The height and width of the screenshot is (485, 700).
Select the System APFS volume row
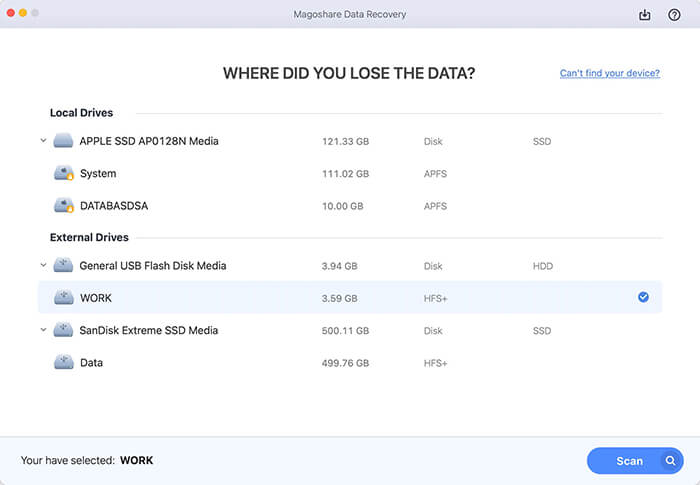coord(300,174)
